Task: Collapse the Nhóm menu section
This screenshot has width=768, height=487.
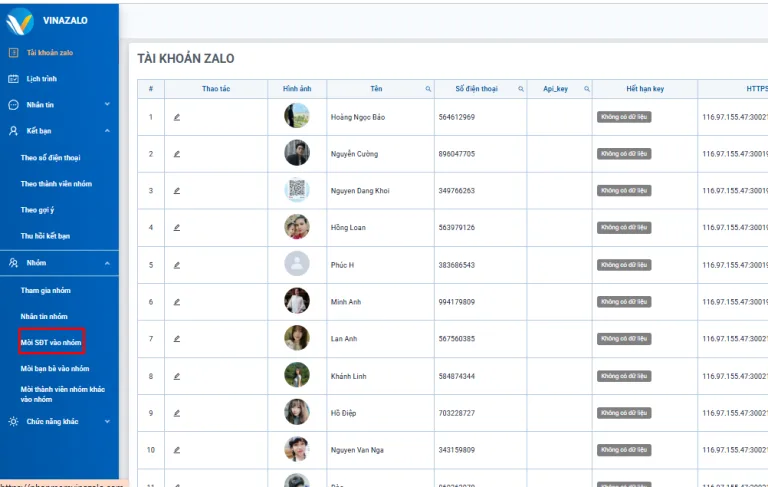Action: point(107,263)
